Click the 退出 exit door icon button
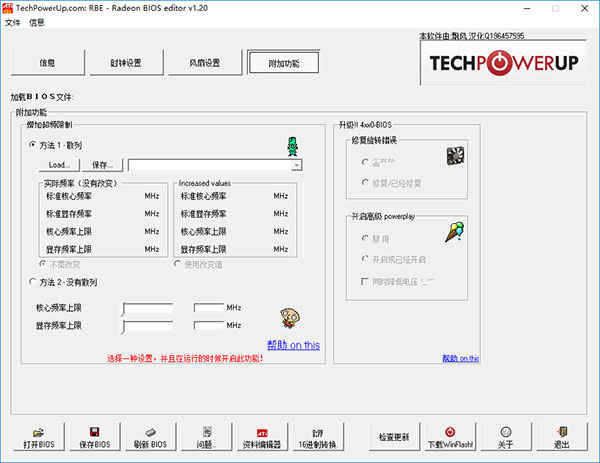The image size is (600, 463). point(562,437)
